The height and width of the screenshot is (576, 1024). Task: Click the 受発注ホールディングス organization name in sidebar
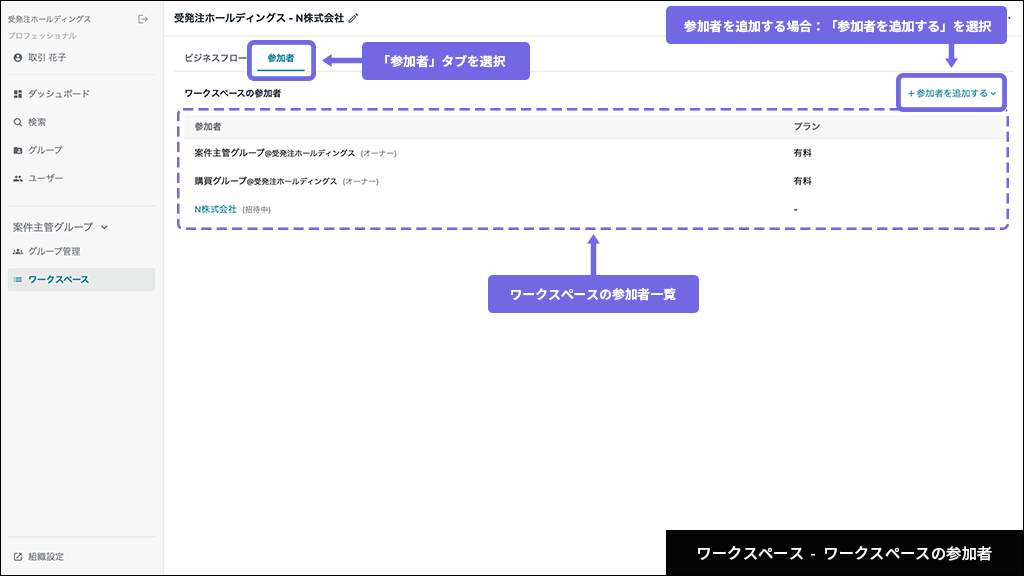tap(50, 20)
